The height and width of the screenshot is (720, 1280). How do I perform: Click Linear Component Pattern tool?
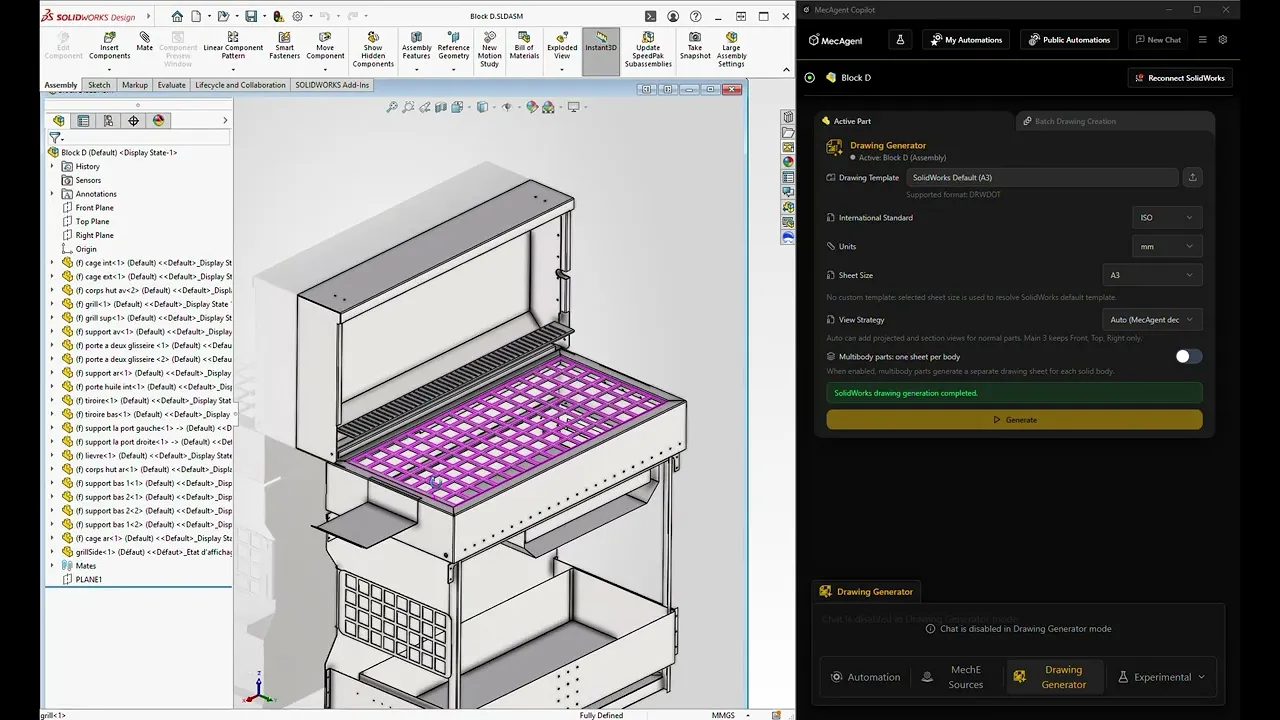(233, 46)
